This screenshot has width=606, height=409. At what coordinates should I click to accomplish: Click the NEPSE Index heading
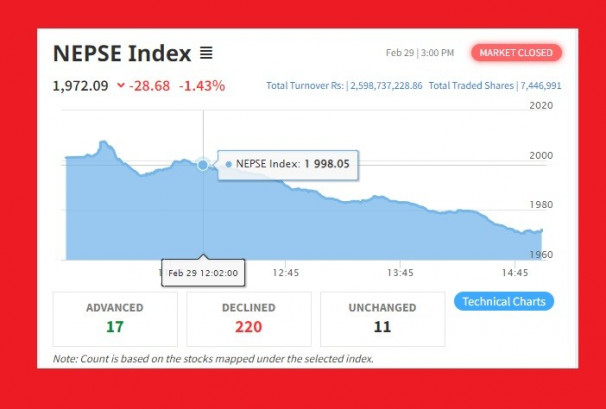[x=121, y=53]
